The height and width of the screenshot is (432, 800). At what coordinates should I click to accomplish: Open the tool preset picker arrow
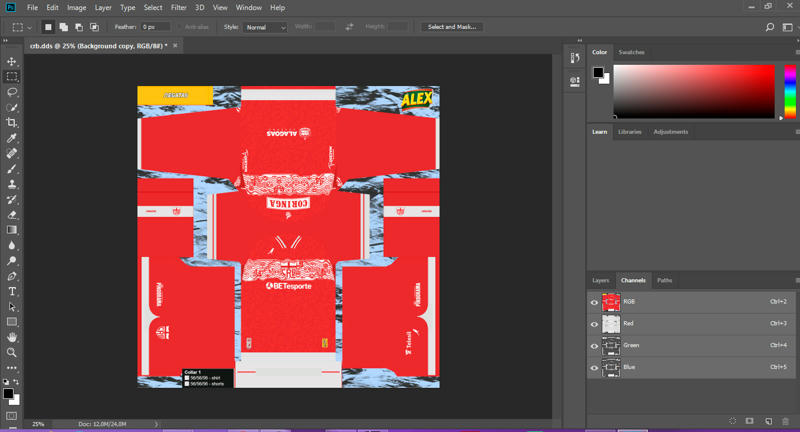(x=30, y=28)
